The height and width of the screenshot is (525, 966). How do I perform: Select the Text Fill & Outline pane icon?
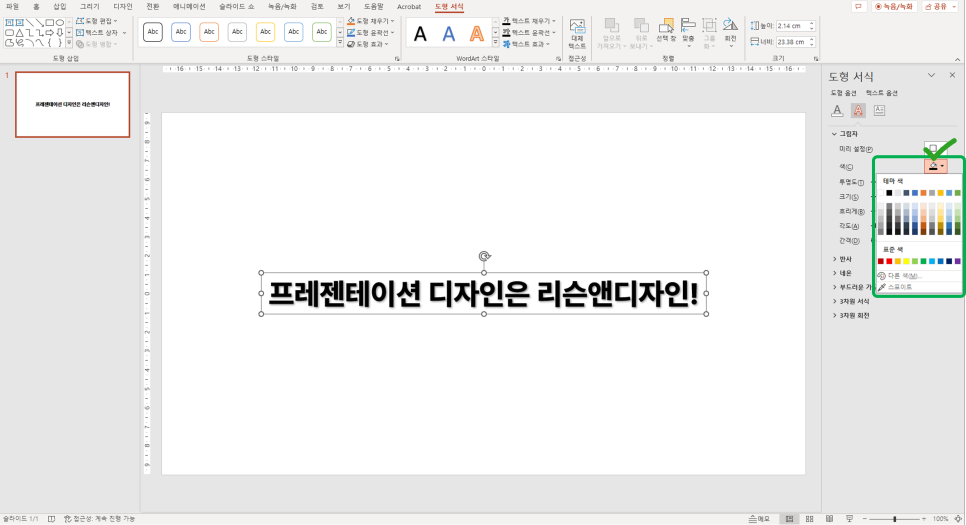tap(837, 110)
